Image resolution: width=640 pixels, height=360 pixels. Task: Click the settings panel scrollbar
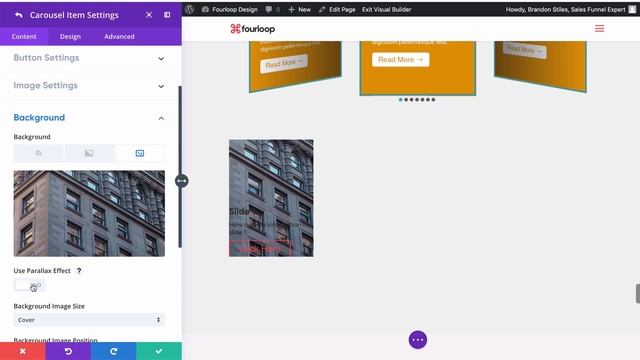(180, 167)
